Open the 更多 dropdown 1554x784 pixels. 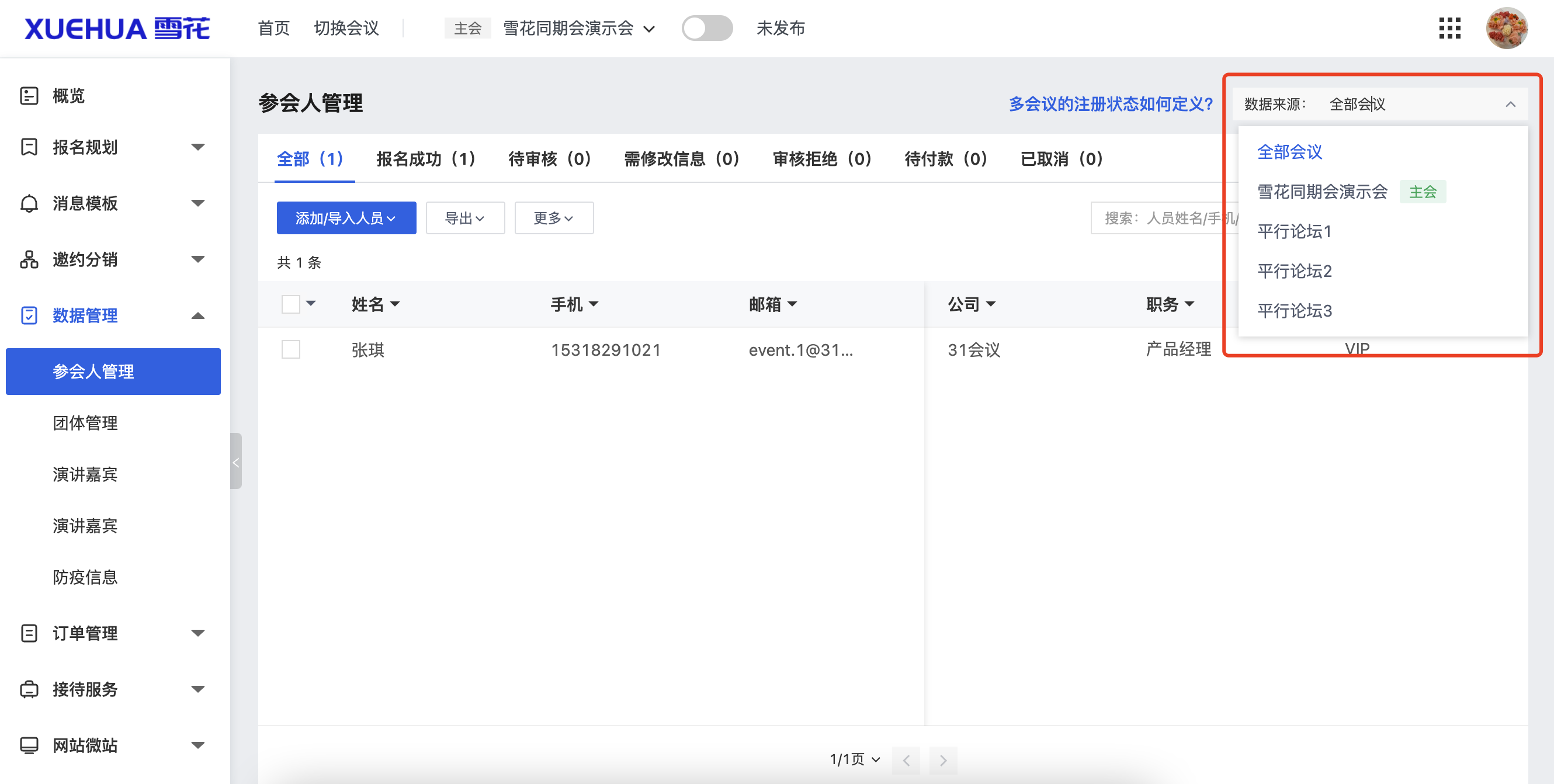554,218
